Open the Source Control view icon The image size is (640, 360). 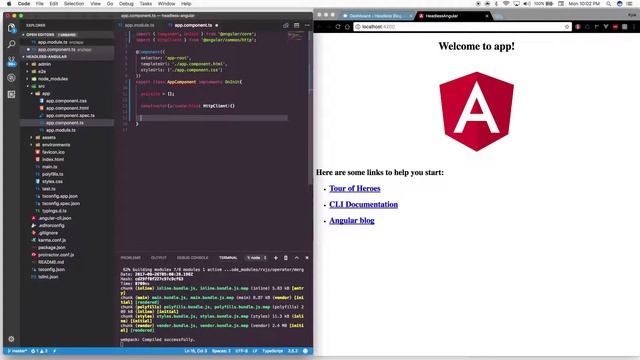11,61
